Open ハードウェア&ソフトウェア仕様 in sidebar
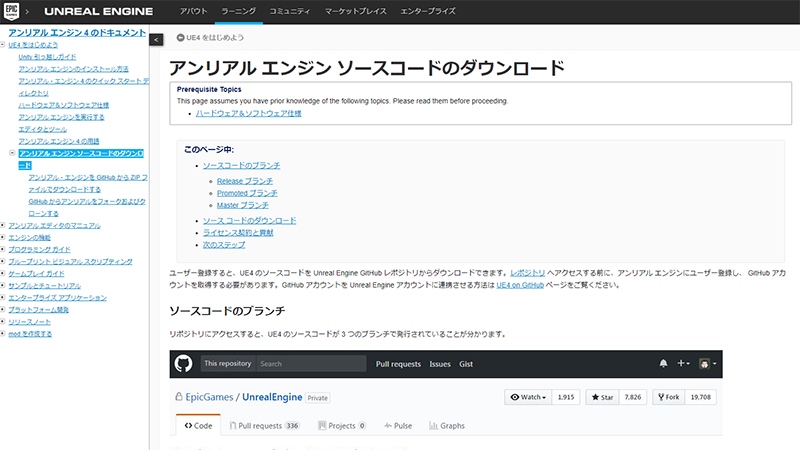 pos(64,105)
